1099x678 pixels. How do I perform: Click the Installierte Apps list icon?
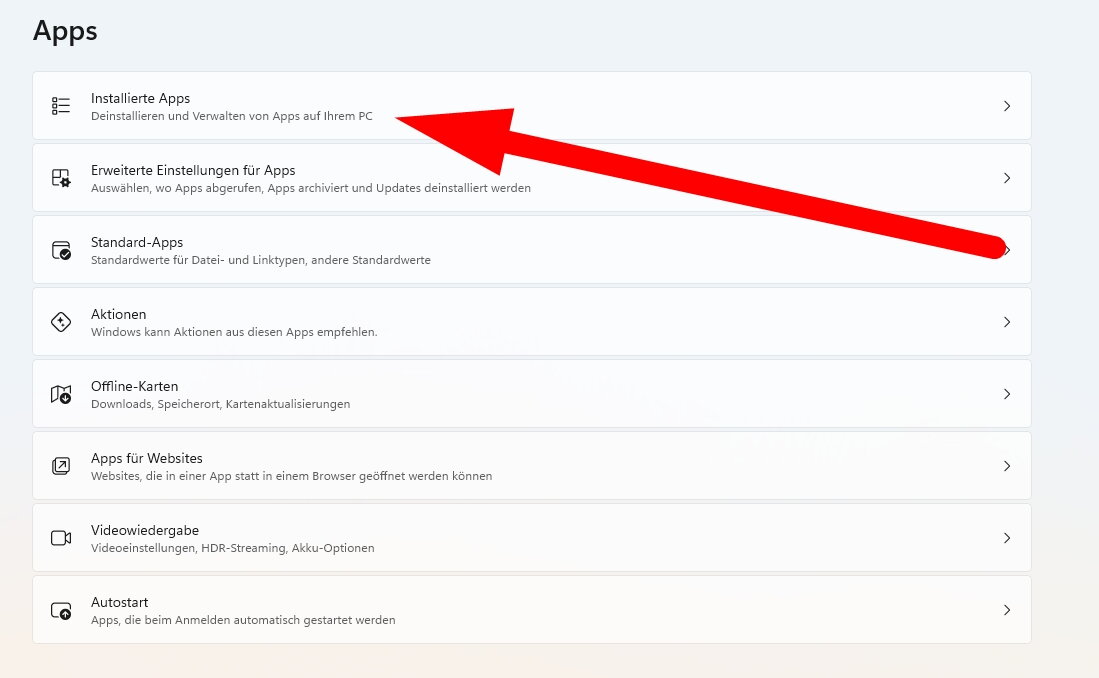(x=61, y=106)
